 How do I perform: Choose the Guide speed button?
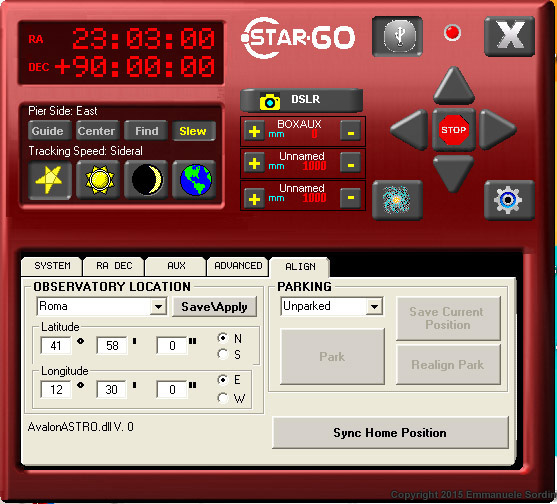pyautogui.click(x=50, y=131)
